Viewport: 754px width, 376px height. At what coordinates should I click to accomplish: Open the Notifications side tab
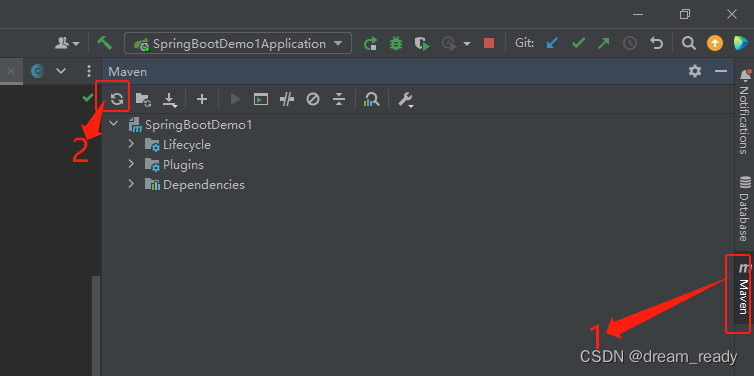pos(744,112)
